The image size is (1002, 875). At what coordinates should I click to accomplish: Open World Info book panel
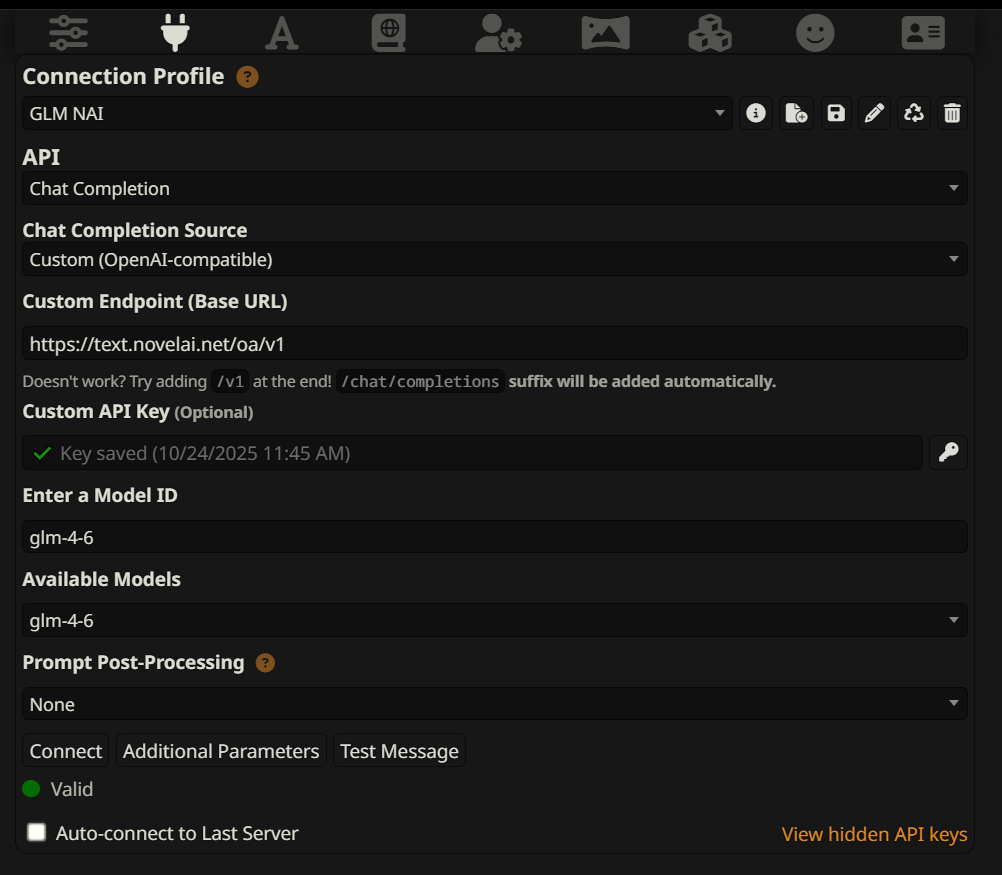(389, 33)
